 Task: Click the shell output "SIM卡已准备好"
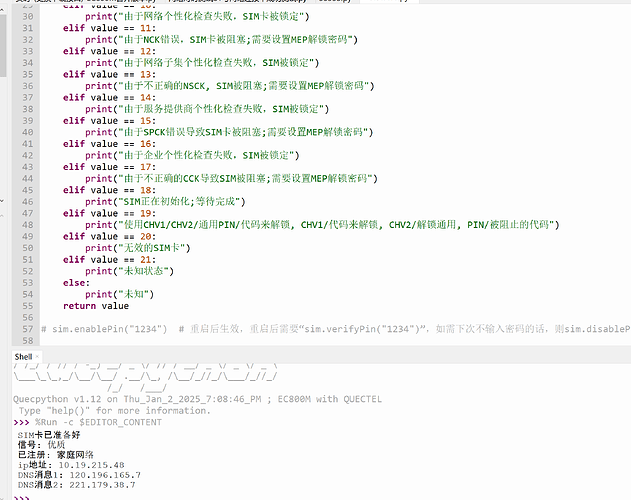pyautogui.click(x=49, y=435)
